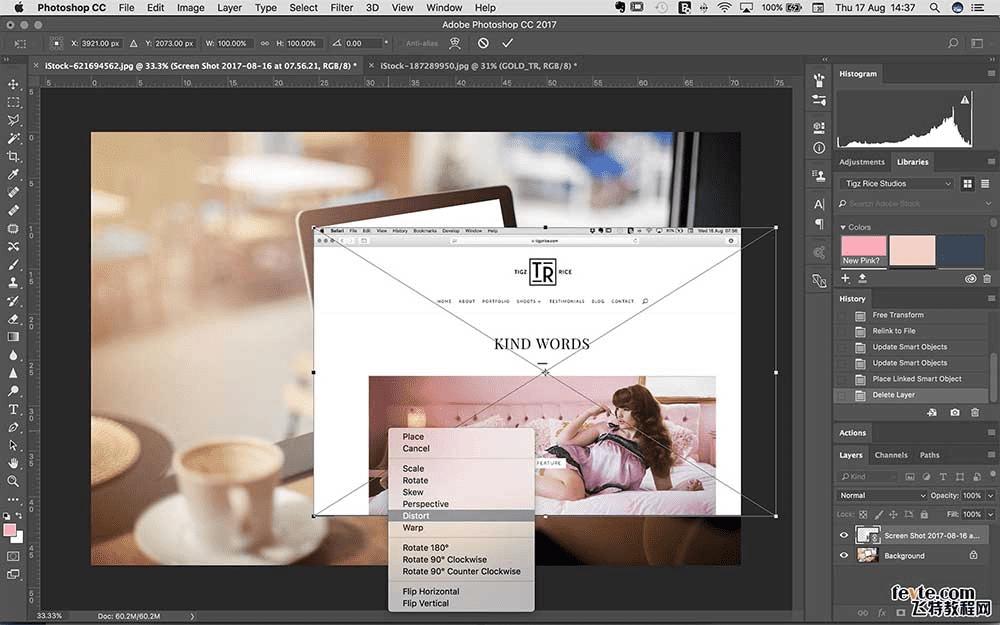
Task: Choose Distort from the context menu
Action: click(416, 516)
